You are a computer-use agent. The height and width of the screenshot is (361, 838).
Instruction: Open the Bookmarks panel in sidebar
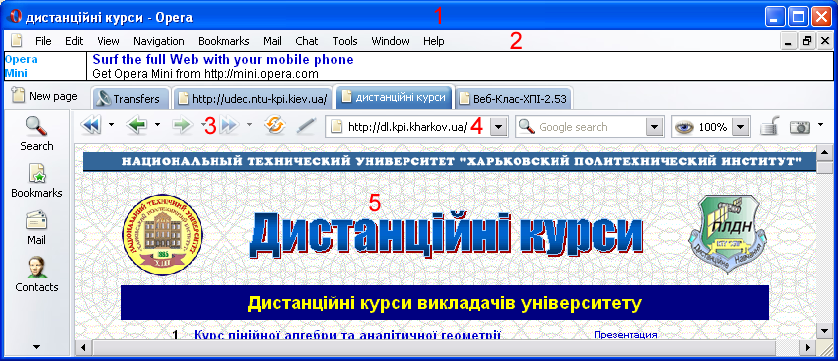36,181
